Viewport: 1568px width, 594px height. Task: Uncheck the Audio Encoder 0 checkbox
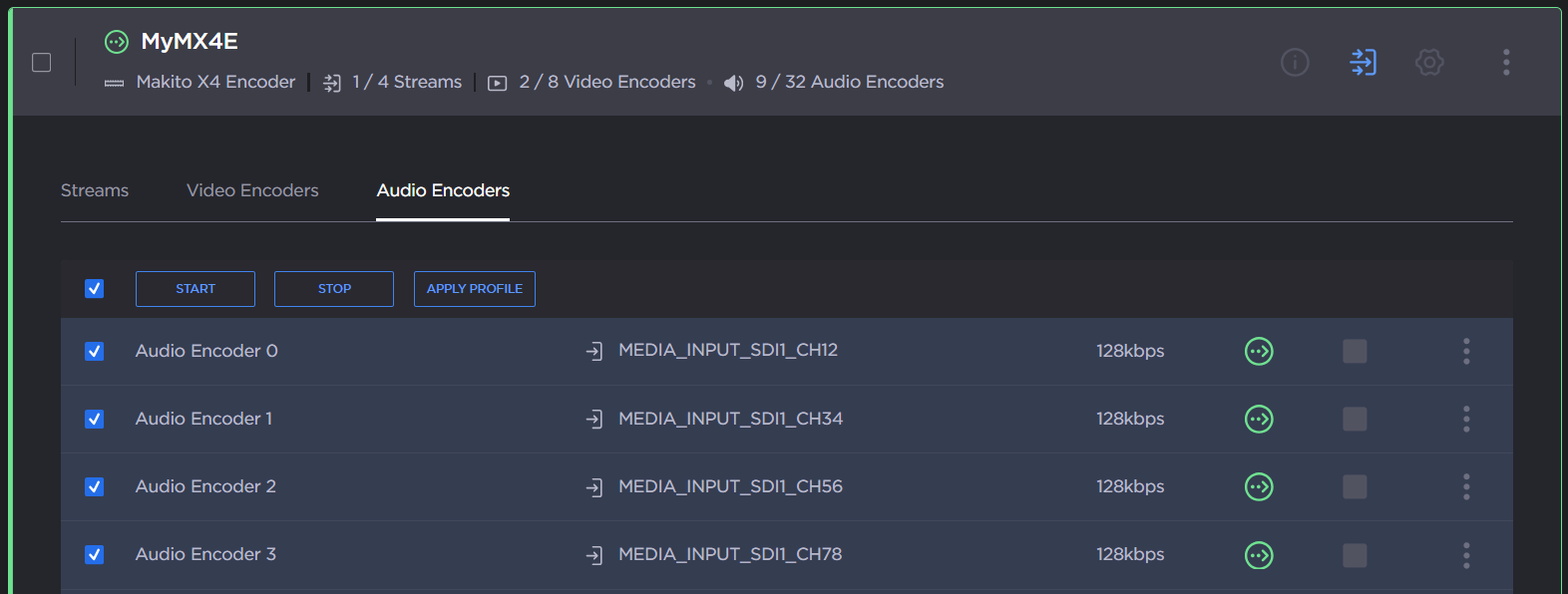95,352
